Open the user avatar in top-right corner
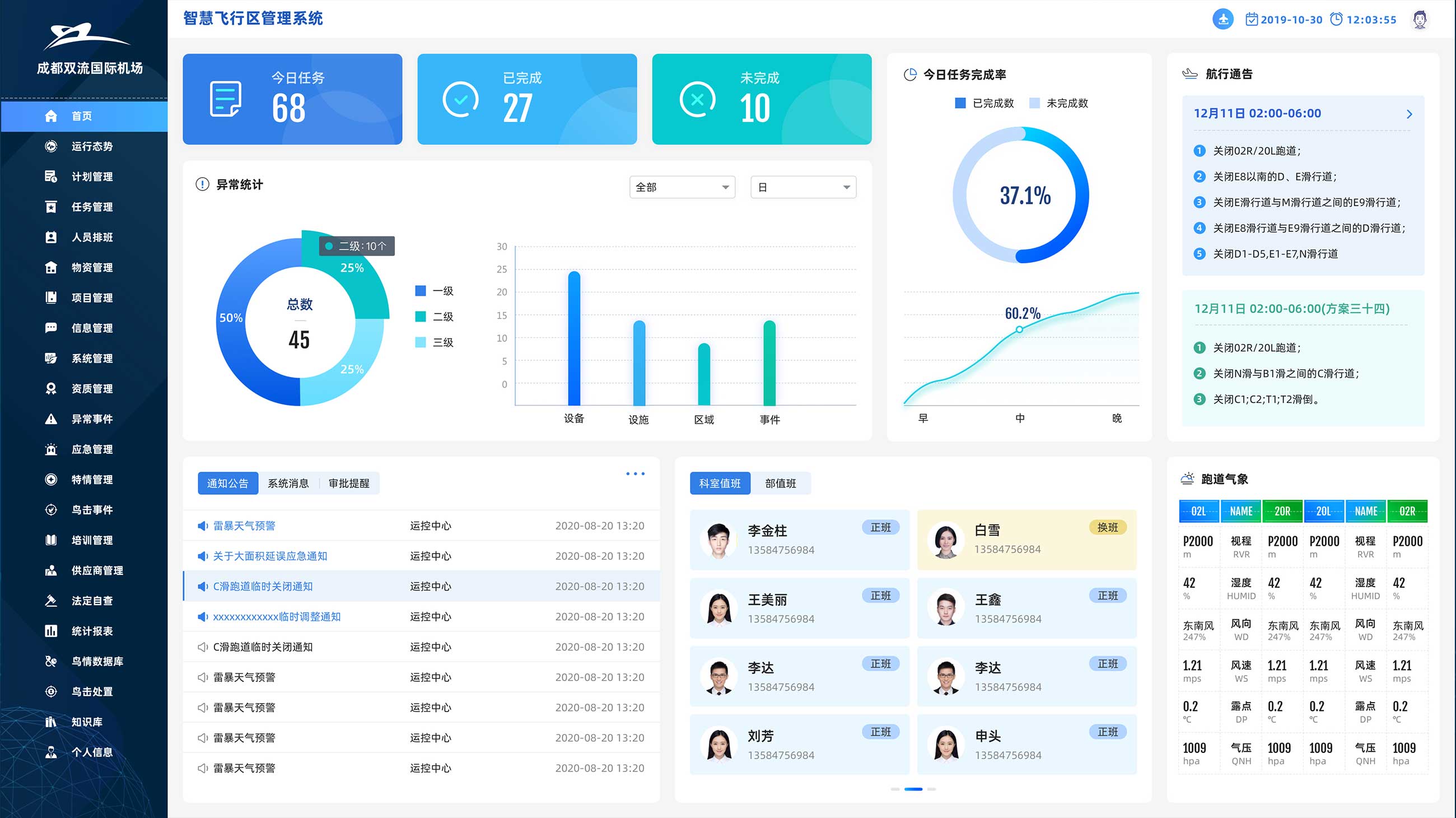1456x818 pixels. [1419, 20]
